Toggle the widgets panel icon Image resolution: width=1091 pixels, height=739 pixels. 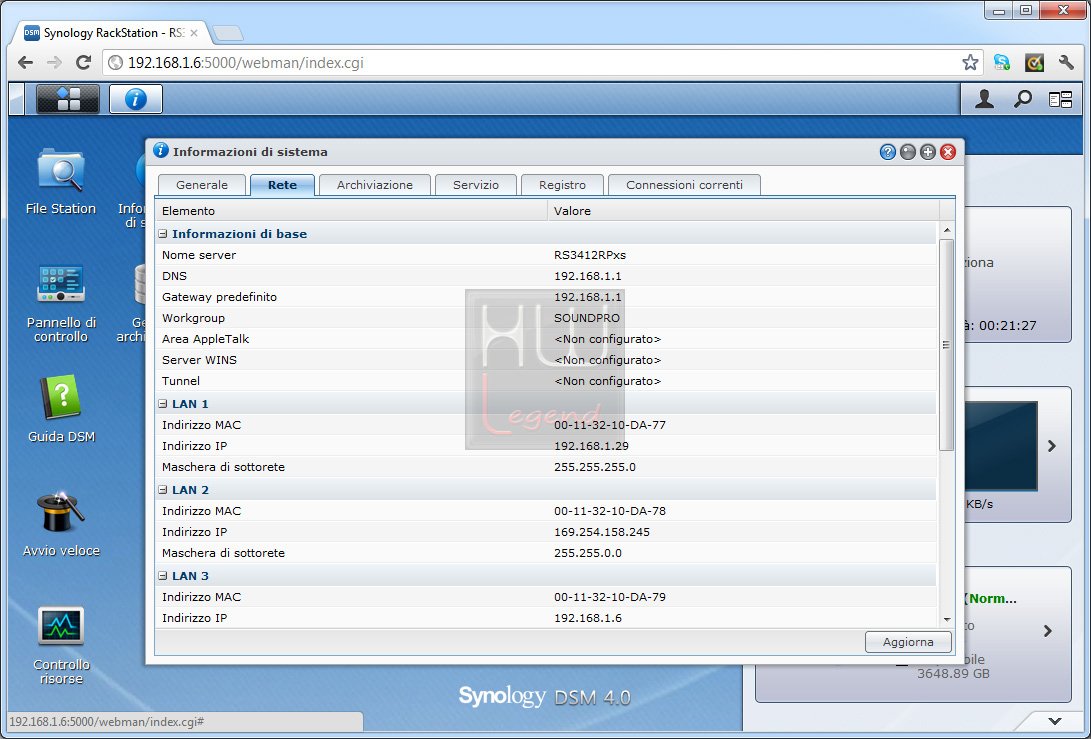[x=1060, y=100]
